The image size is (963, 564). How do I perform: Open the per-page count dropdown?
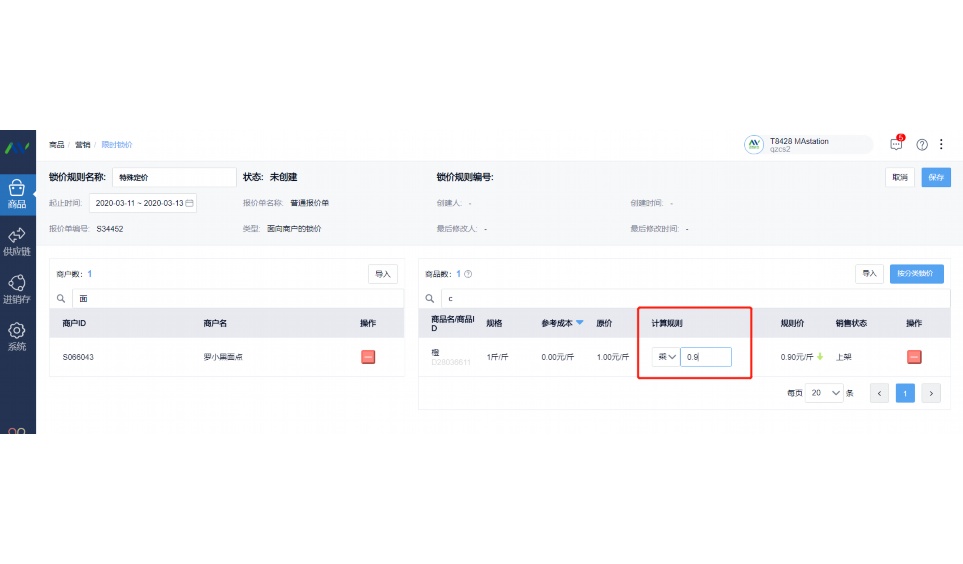pyautogui.click(x=825, y=394)
